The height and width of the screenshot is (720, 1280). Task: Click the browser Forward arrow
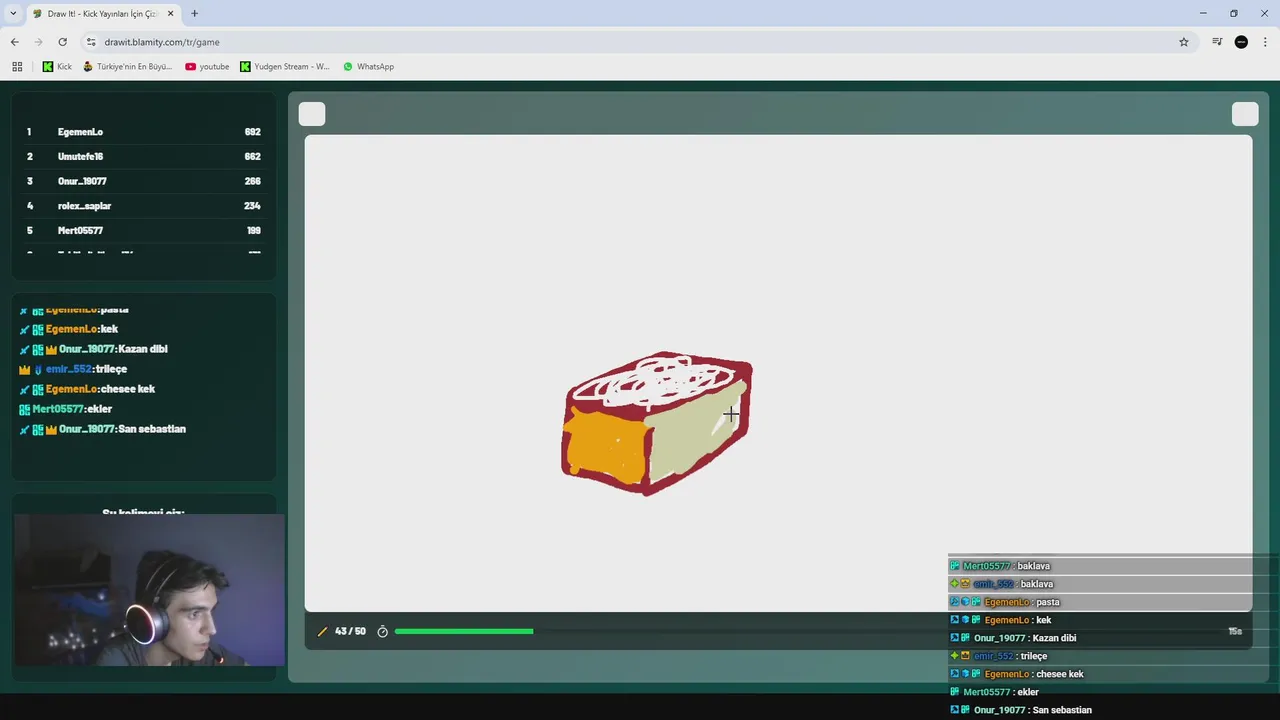point(38,42)
